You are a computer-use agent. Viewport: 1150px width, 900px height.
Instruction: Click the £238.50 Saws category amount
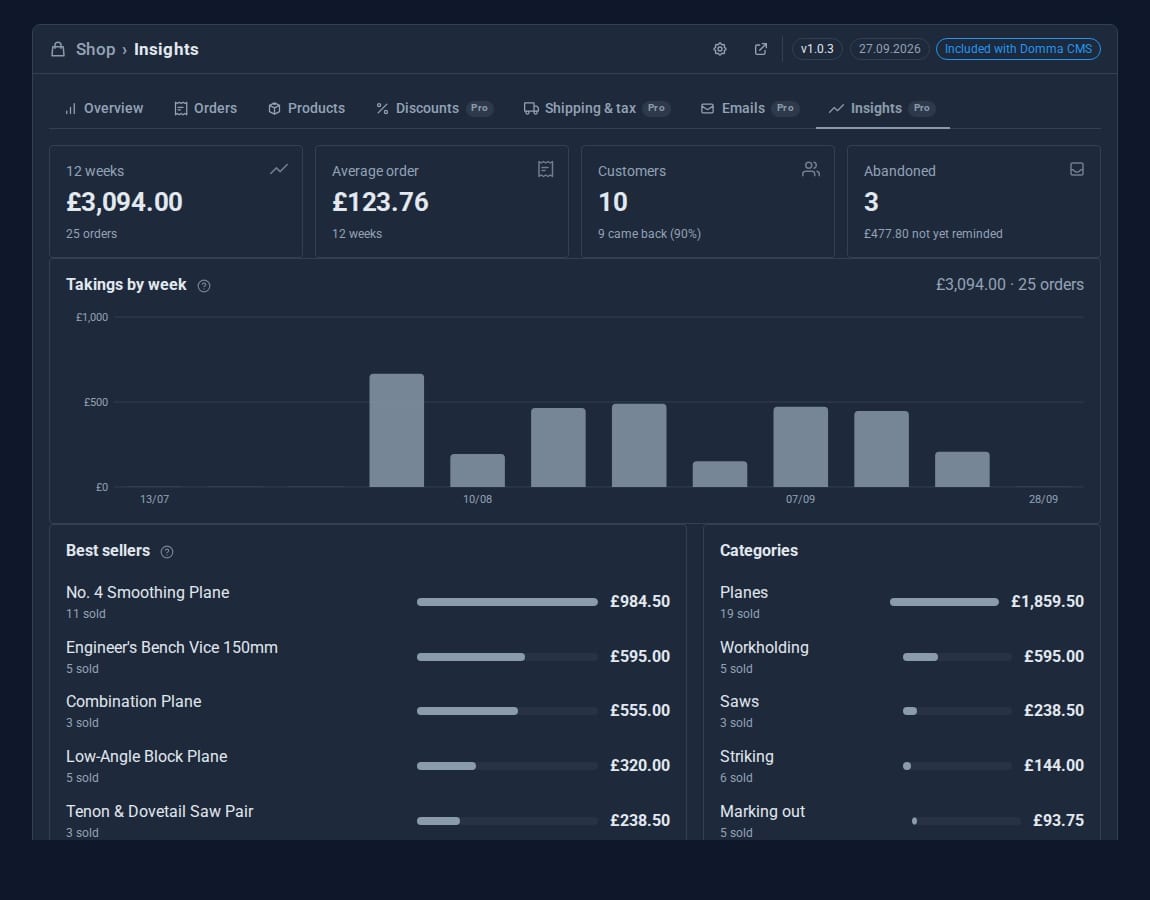click(1054, 711)
